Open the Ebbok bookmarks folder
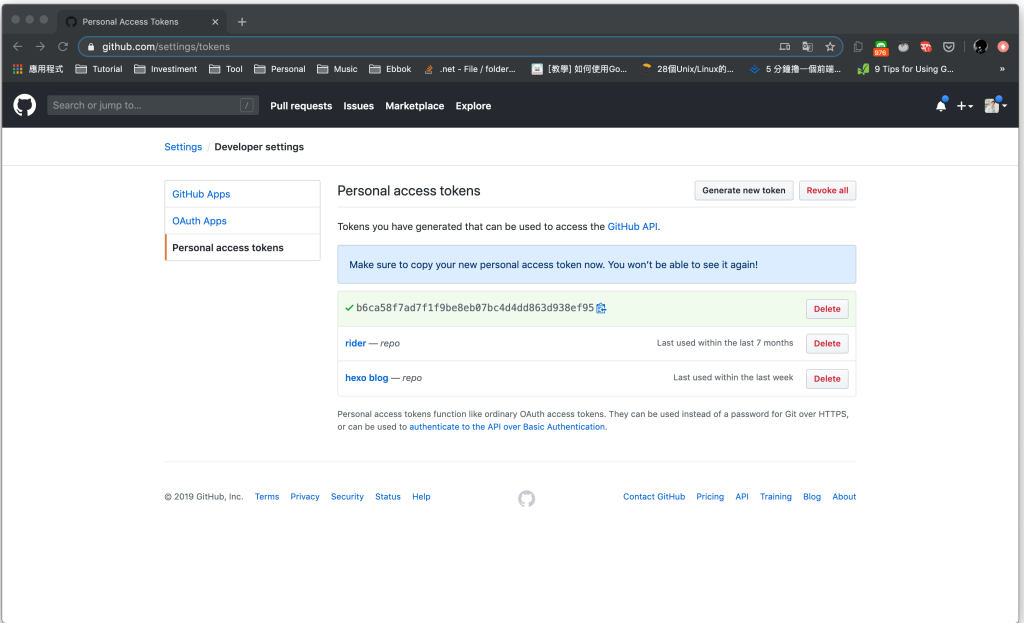The height and width of the screenshot is (623, 1024). point(390,69)
